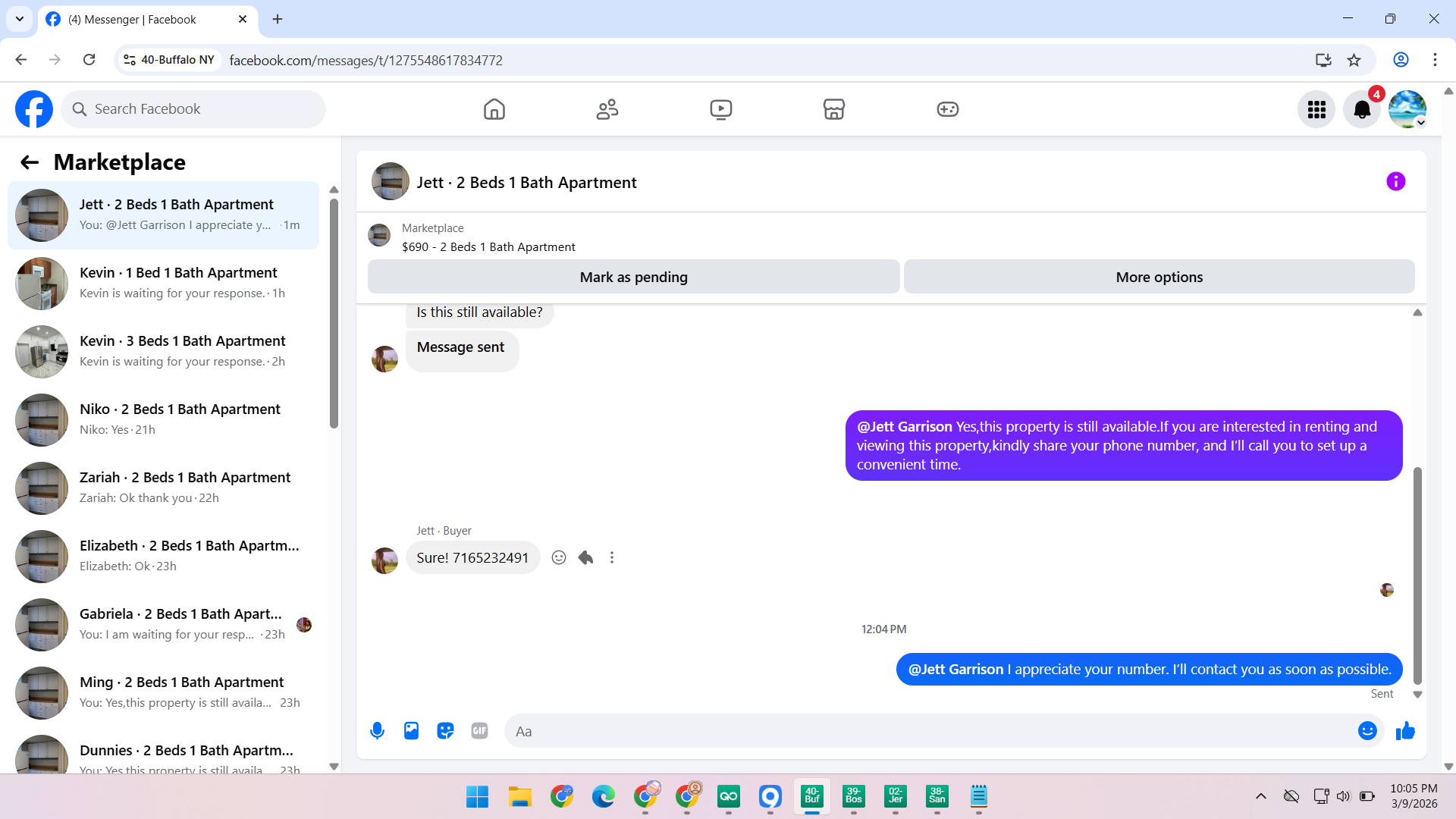Open the GIF picker

[479, 731]
